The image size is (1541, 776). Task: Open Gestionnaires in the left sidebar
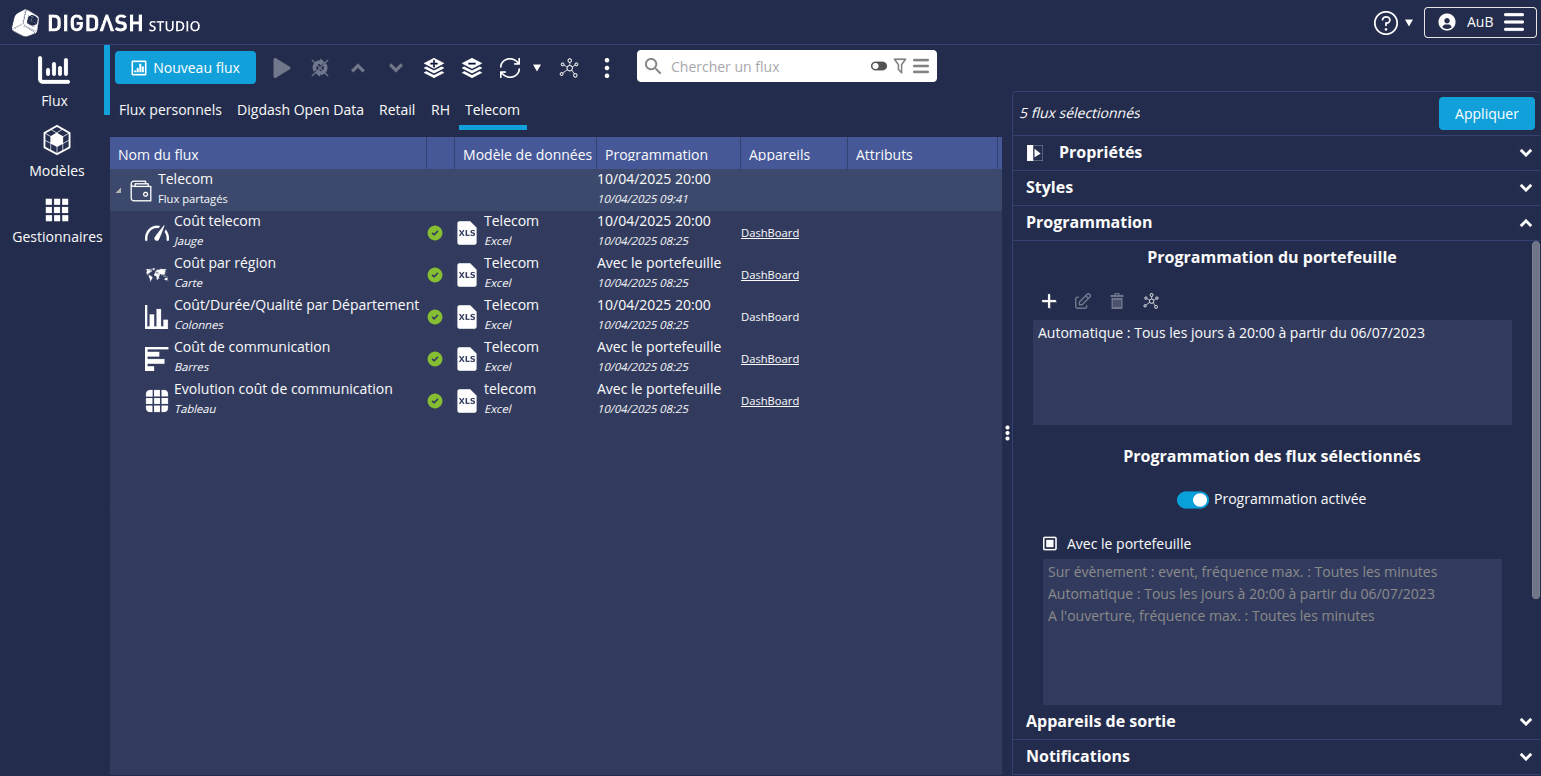(x=57, y=221)
